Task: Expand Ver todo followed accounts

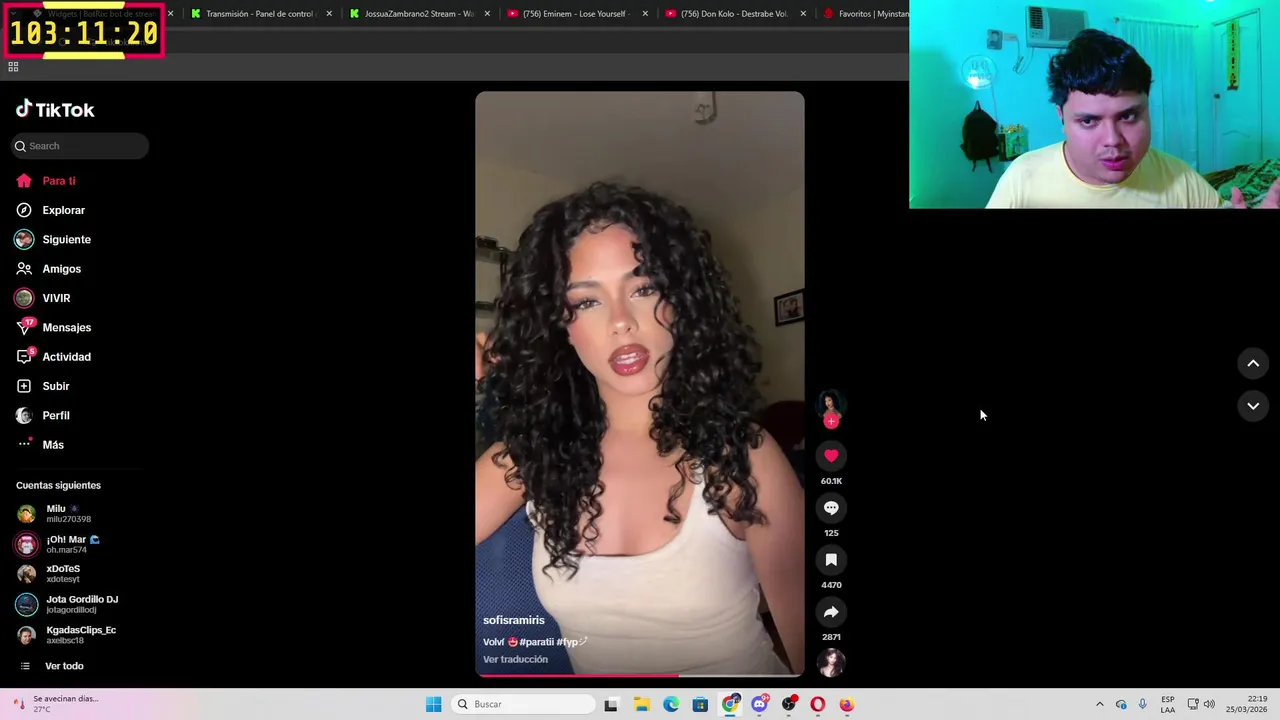Action: pyautogui.click(x=51, y=666)
